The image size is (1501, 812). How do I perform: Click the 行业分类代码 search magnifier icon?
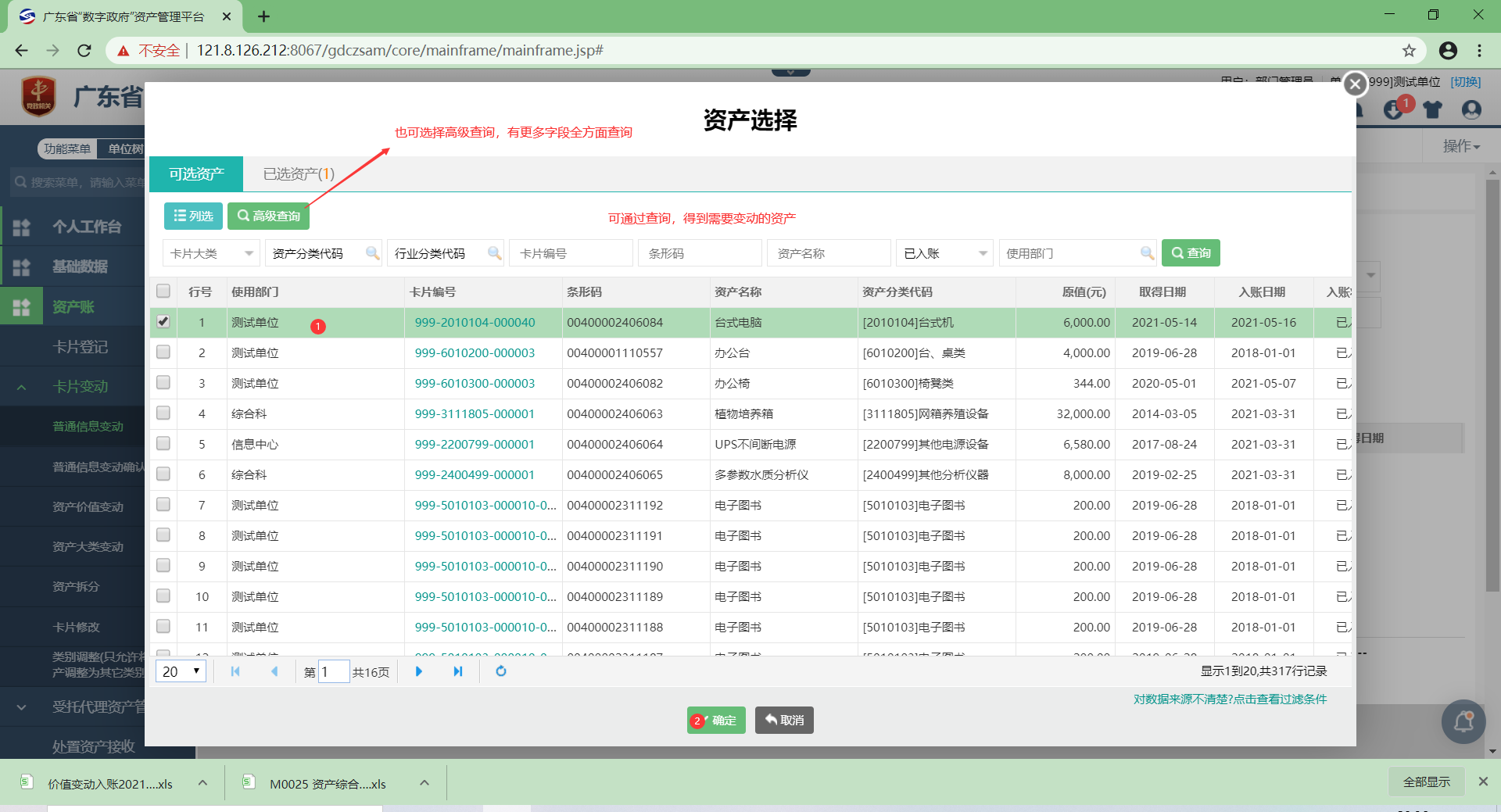pyautogui.click(x=494, y=253)
